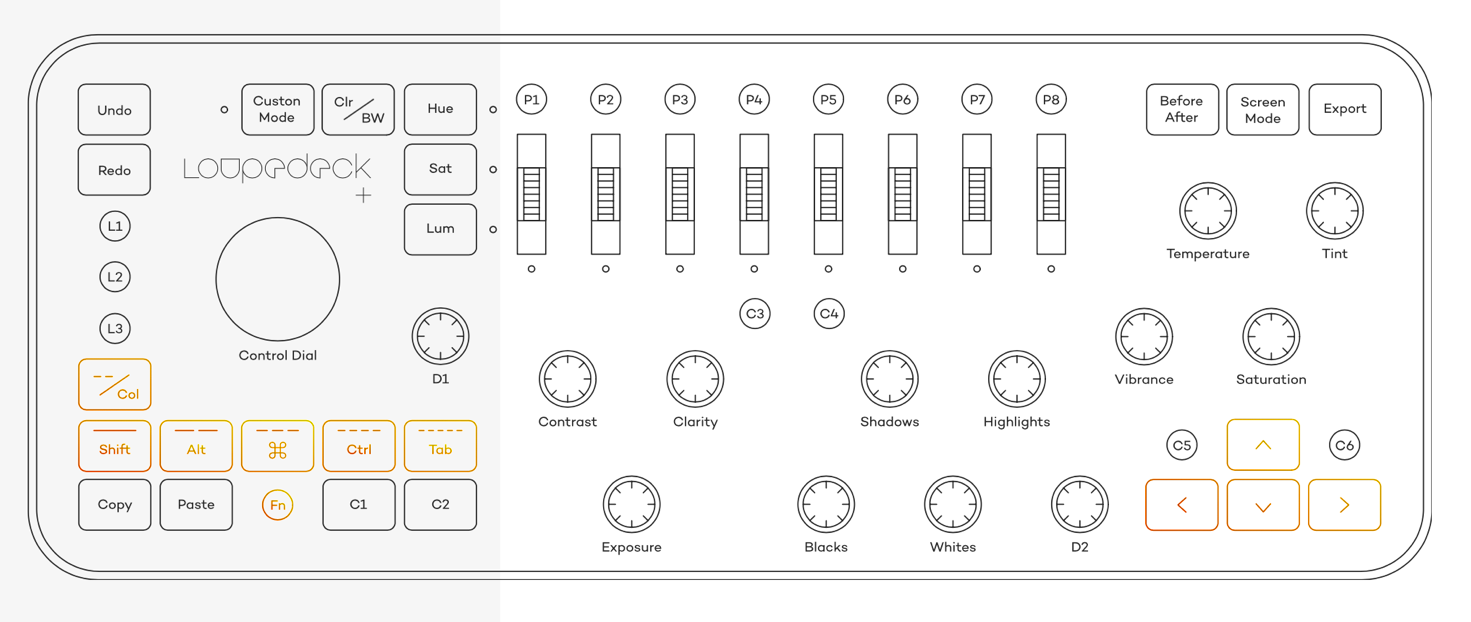The height and width of the screenshot is (622, 1471).
Task: Select the Exposure dial
Action: (631, 505)
